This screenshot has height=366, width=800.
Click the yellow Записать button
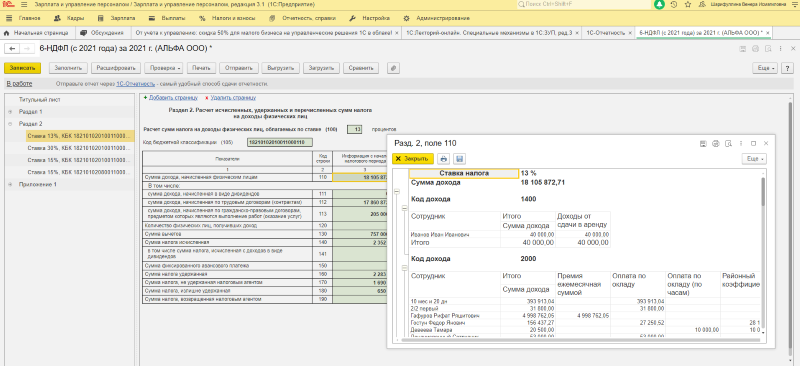(22, 68)
